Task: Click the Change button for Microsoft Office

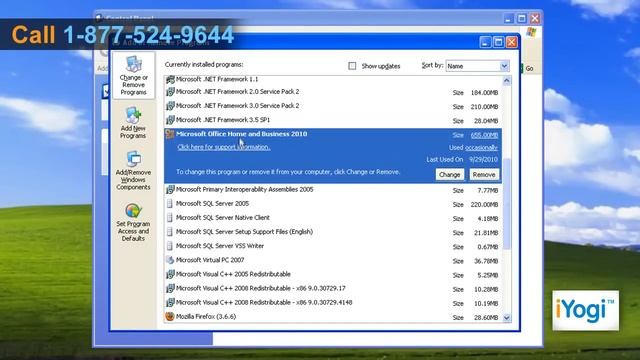Action: click(x=449, y=175)
